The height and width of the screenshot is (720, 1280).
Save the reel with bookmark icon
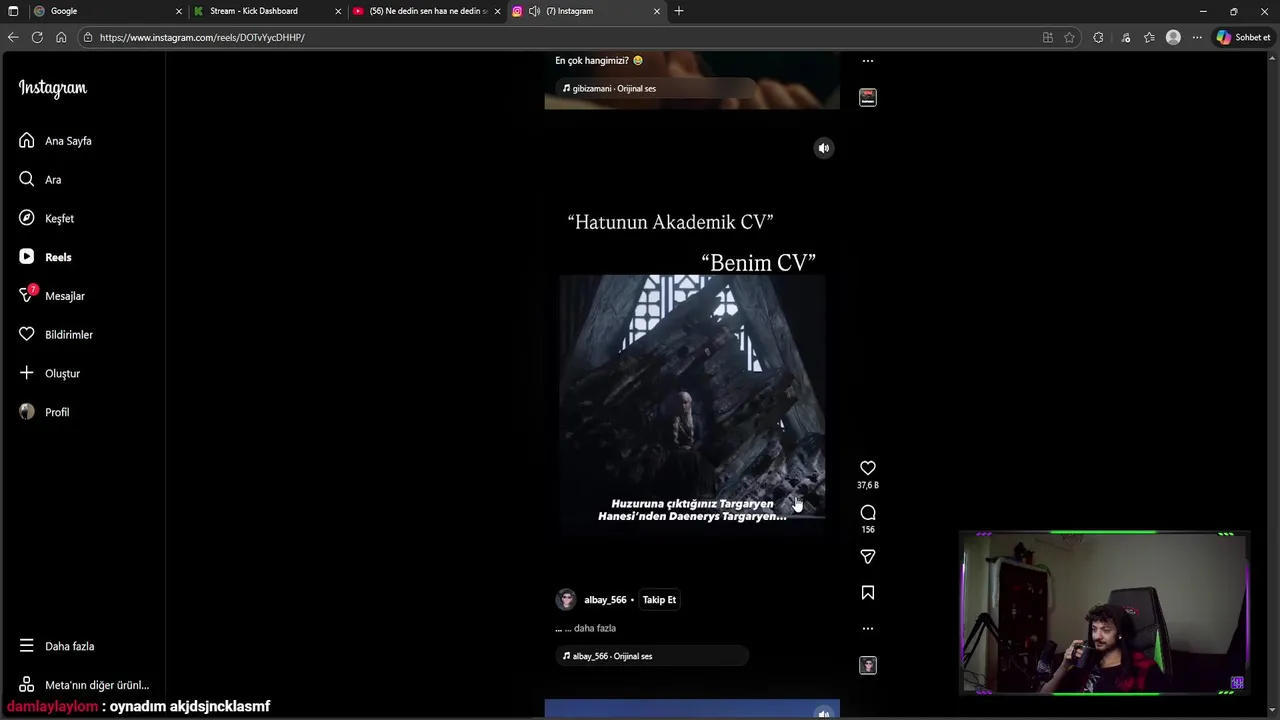[x=868, y=593]
